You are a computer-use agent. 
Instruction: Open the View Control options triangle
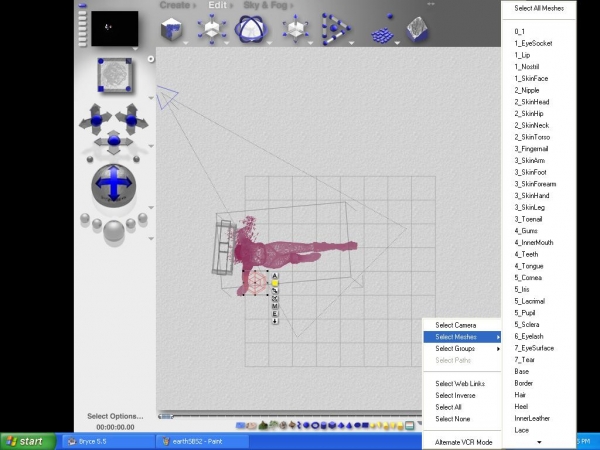tap(151, 98)
